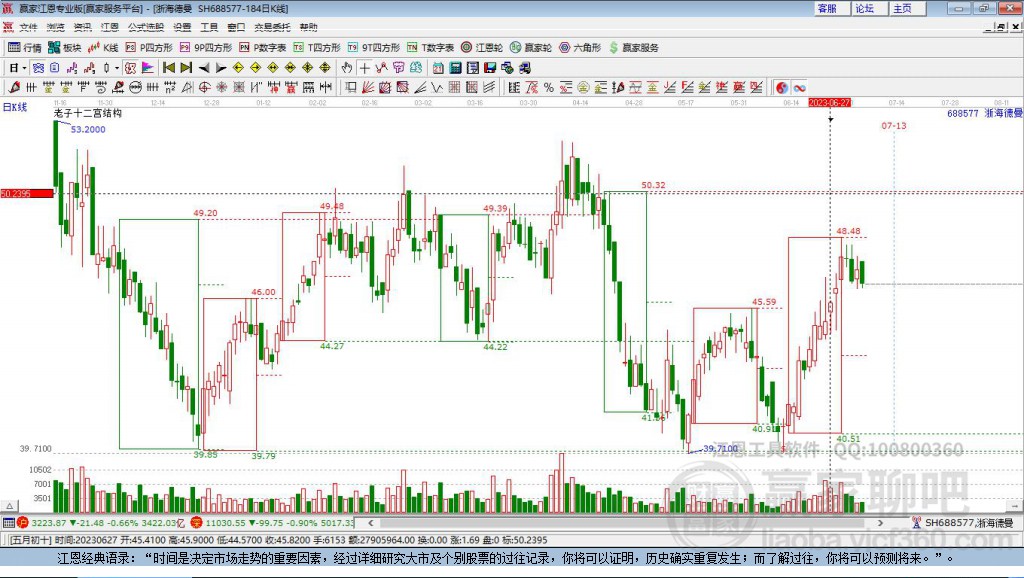Click the 论坛 forum button
This screenshot has width=1024, height=578.
869,8
